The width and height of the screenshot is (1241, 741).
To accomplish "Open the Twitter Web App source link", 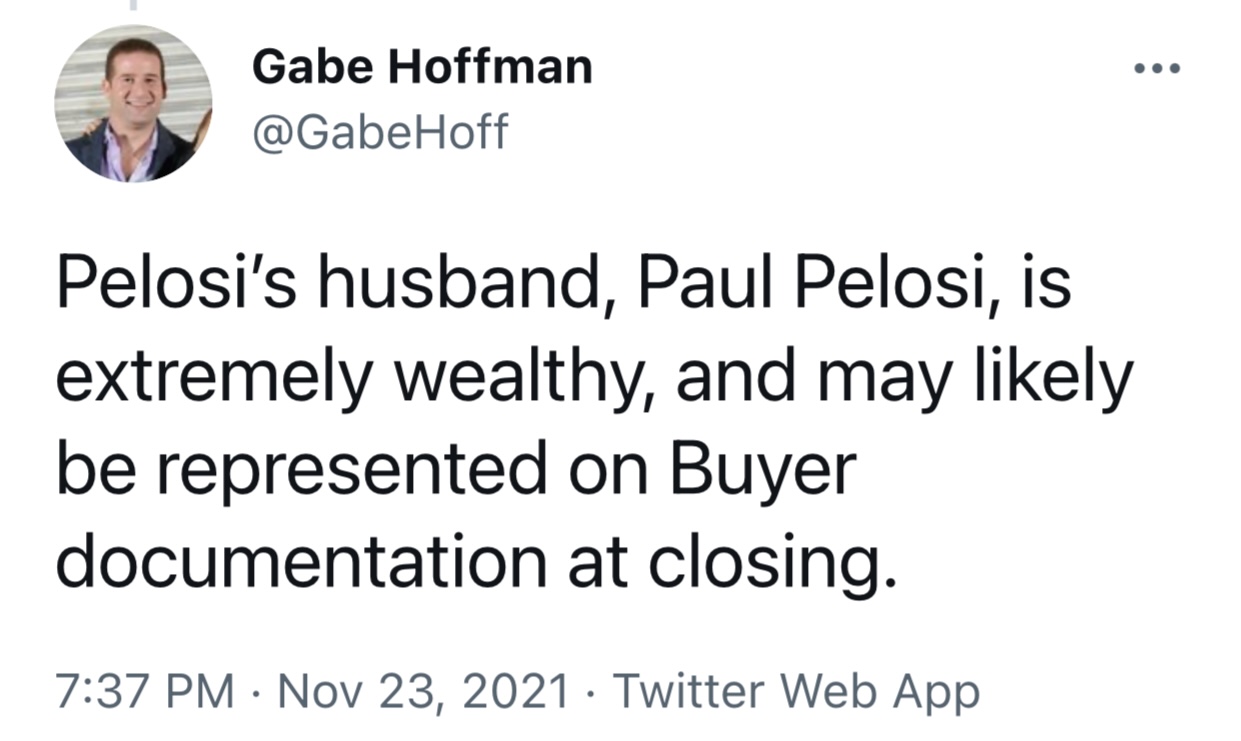I will click(x=796, y=690).
